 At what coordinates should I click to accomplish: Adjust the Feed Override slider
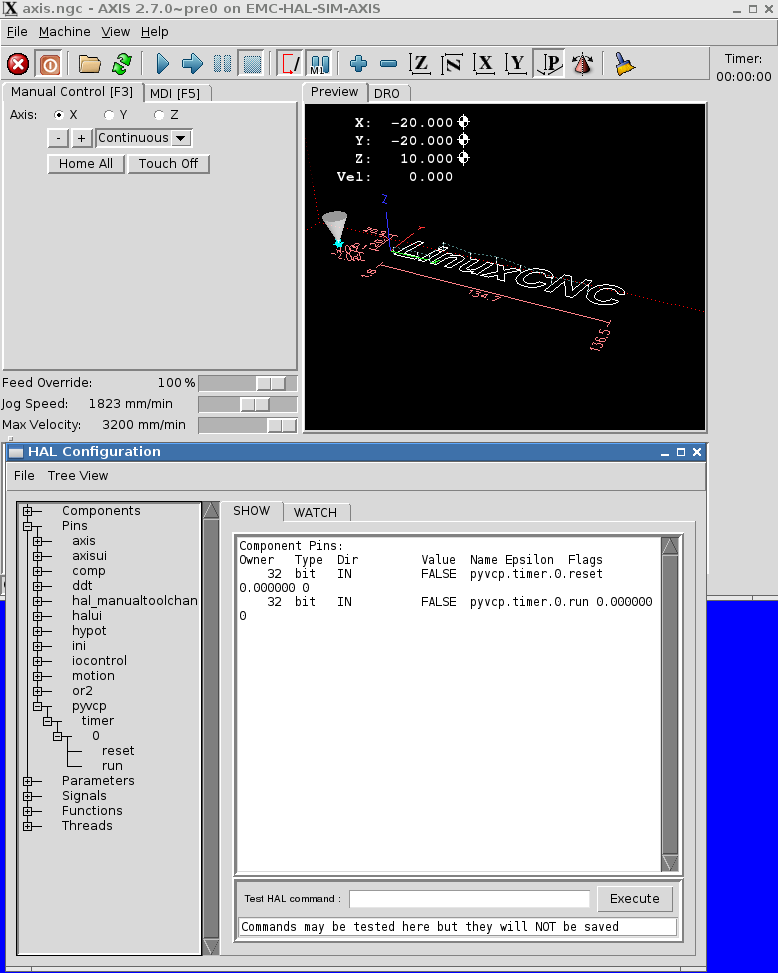(271, 383)
